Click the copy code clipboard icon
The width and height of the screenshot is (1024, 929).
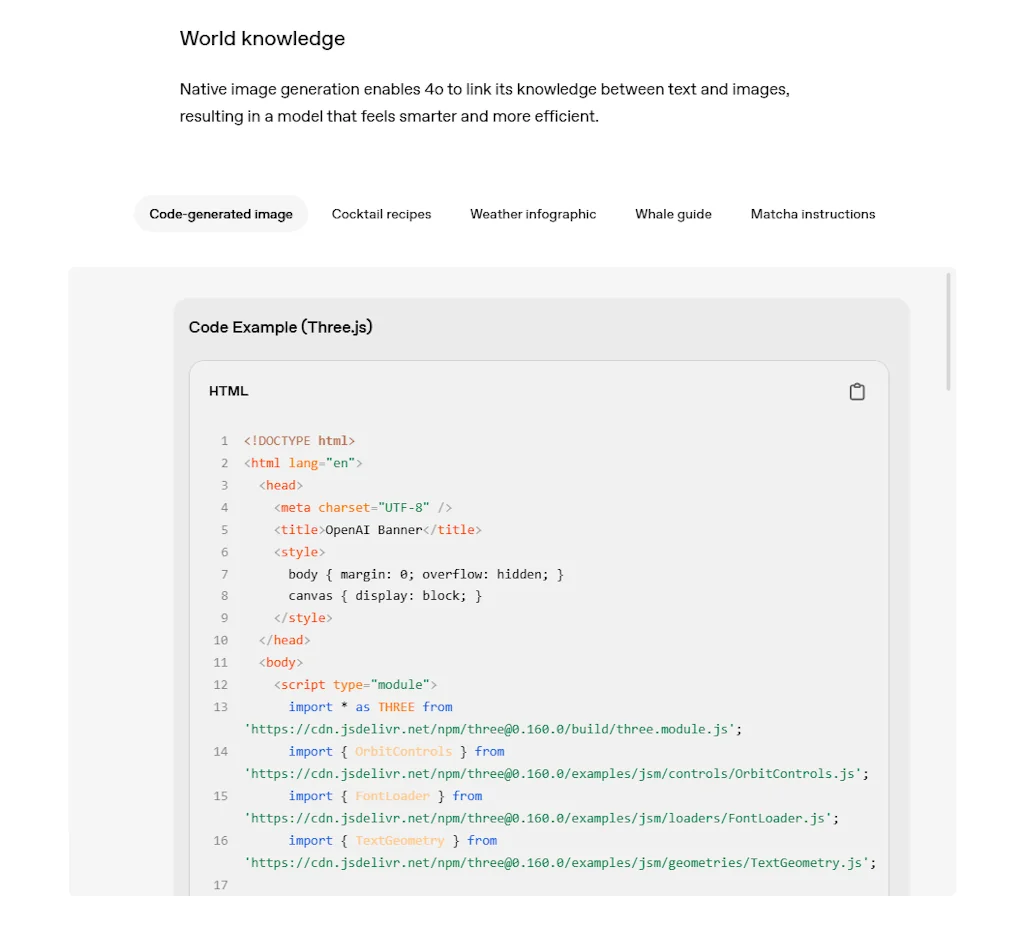coord(857,391)
